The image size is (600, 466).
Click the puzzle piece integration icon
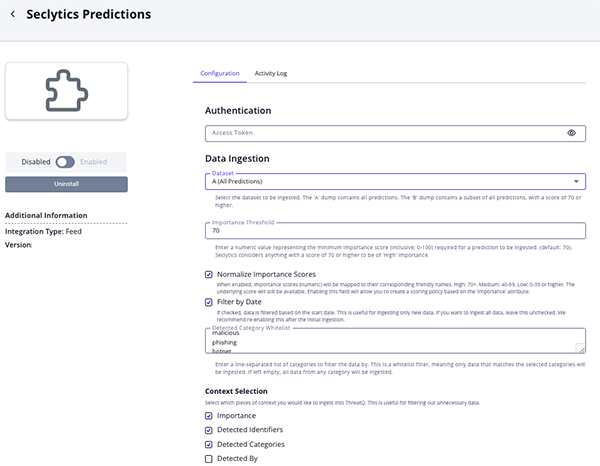pos(67,91)
